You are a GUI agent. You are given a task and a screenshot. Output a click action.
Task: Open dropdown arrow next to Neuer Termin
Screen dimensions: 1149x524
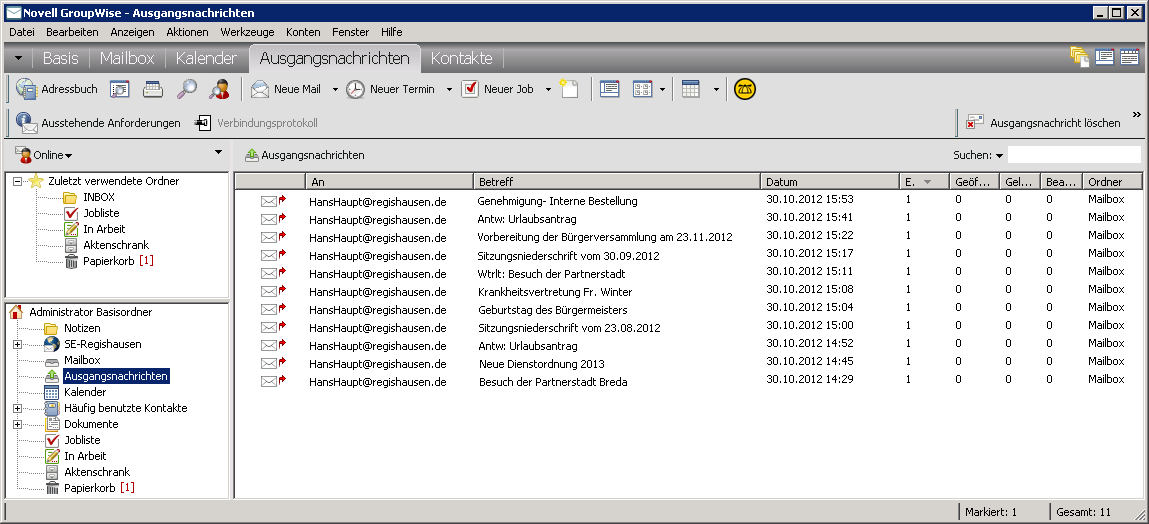point(449,90)
